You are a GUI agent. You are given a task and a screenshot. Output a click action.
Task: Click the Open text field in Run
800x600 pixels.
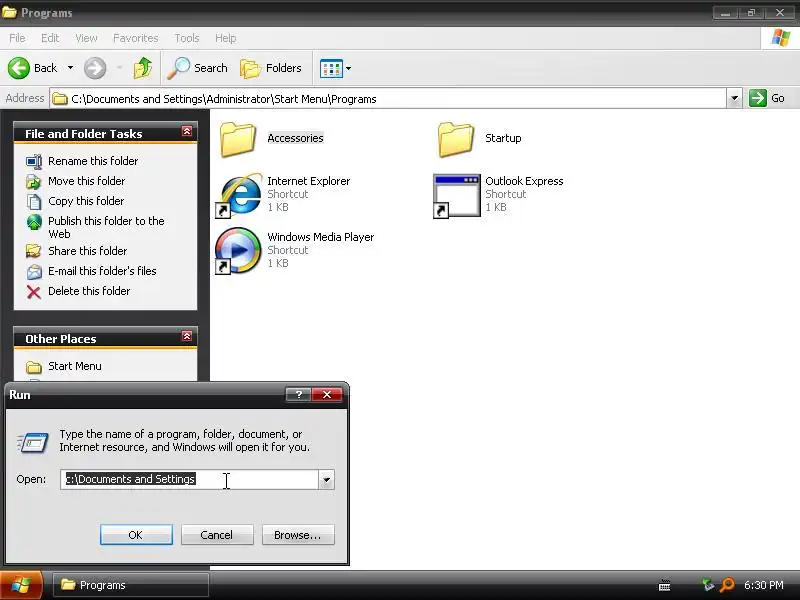pos(189,480)
